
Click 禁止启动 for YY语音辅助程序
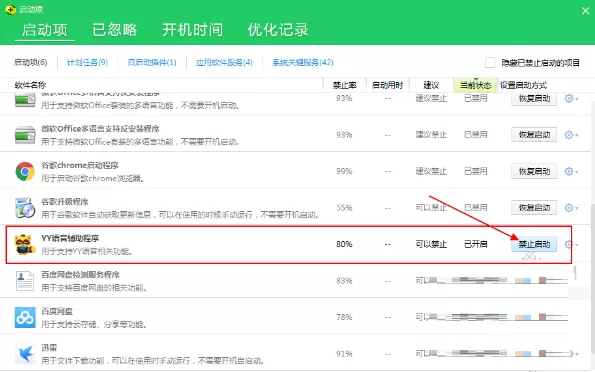[534, 244]
